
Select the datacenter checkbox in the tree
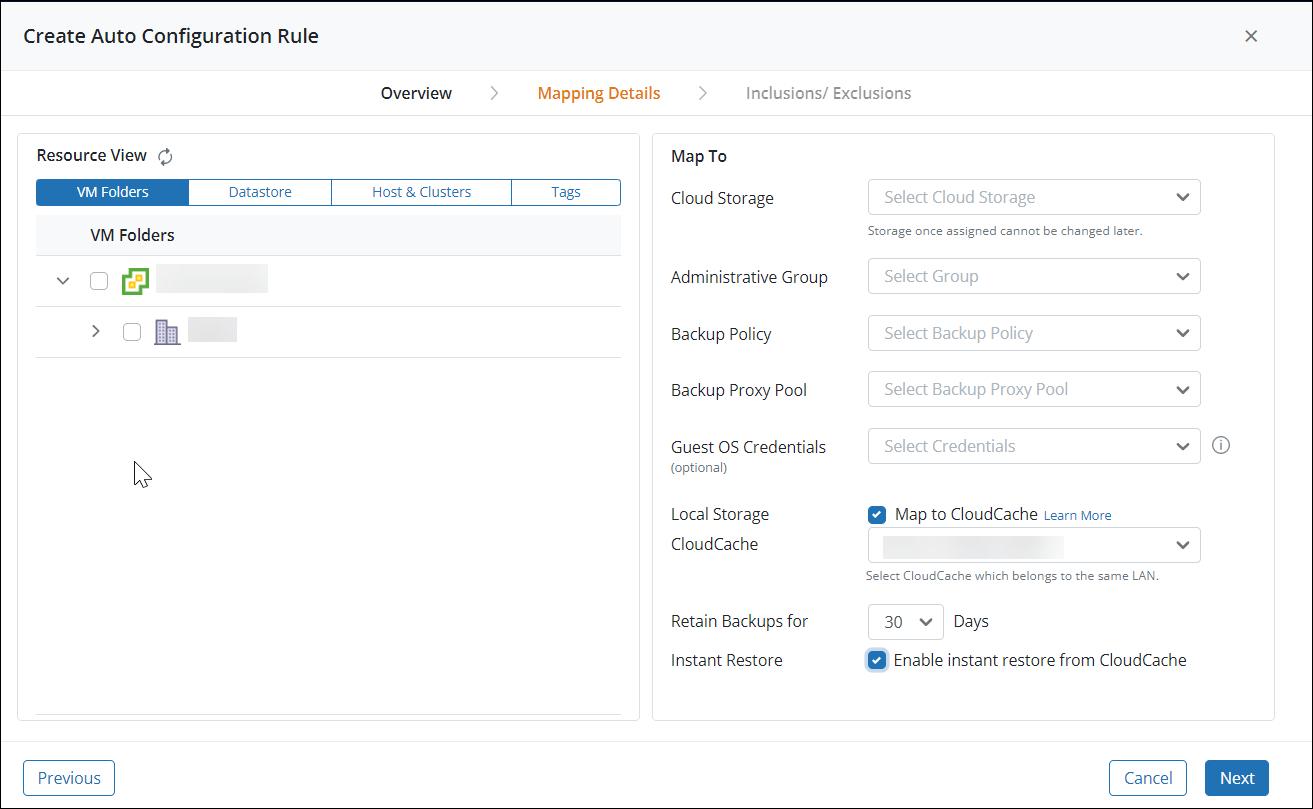click(131, 331)
